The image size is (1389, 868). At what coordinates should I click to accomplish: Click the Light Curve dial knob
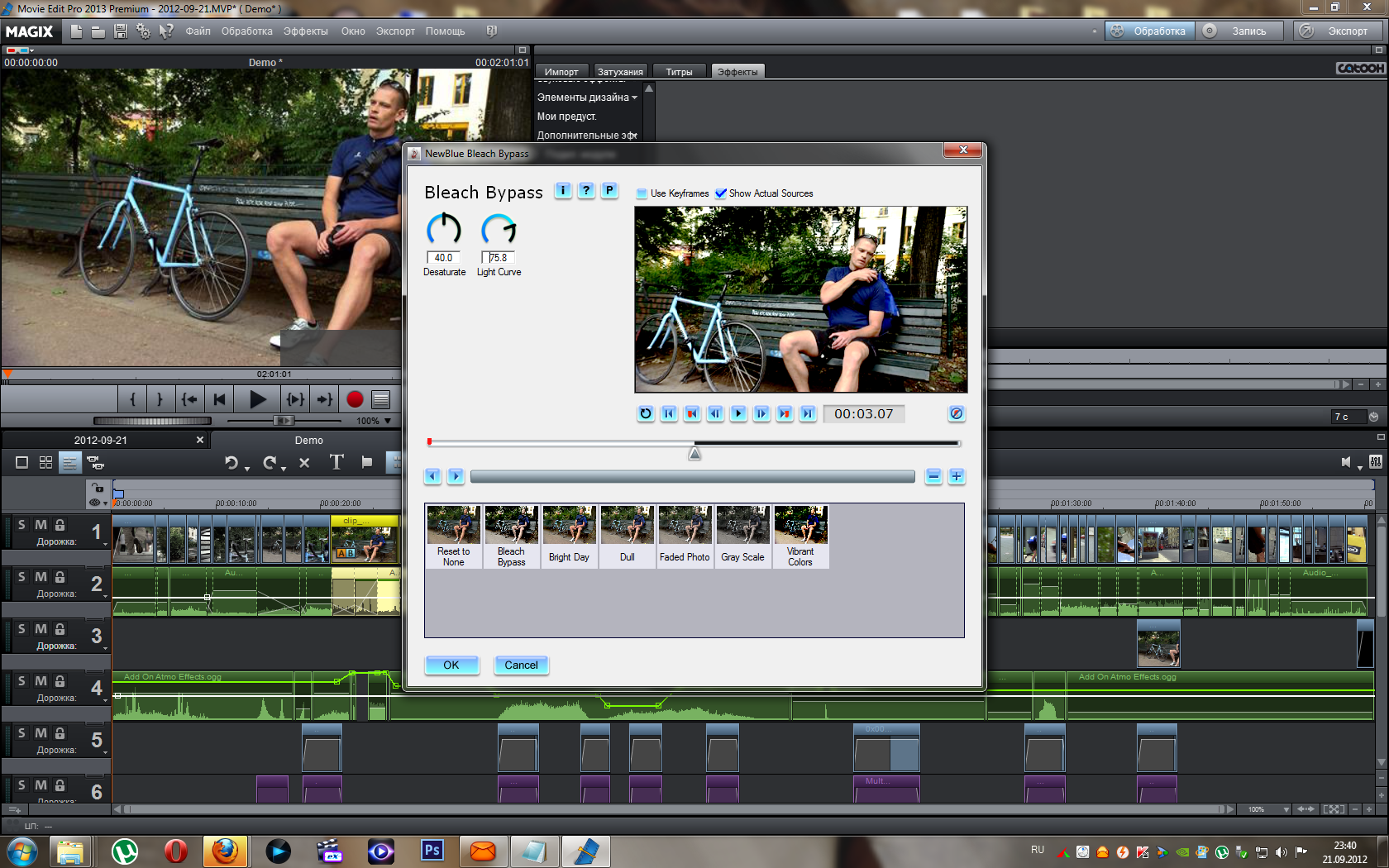pyautogui.click(x=499, y=230)
